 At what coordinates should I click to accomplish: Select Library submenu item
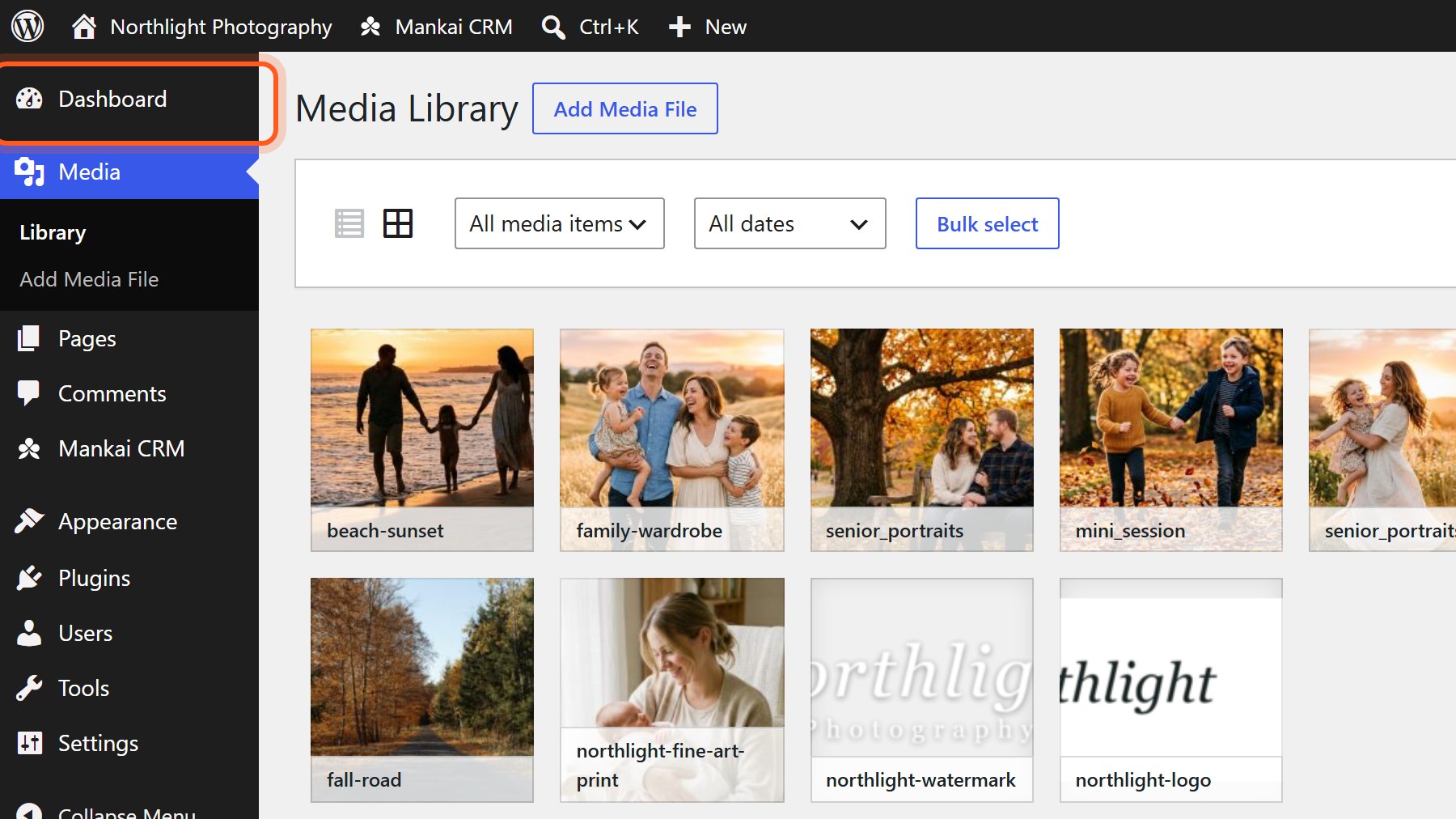tap(53, 233)
